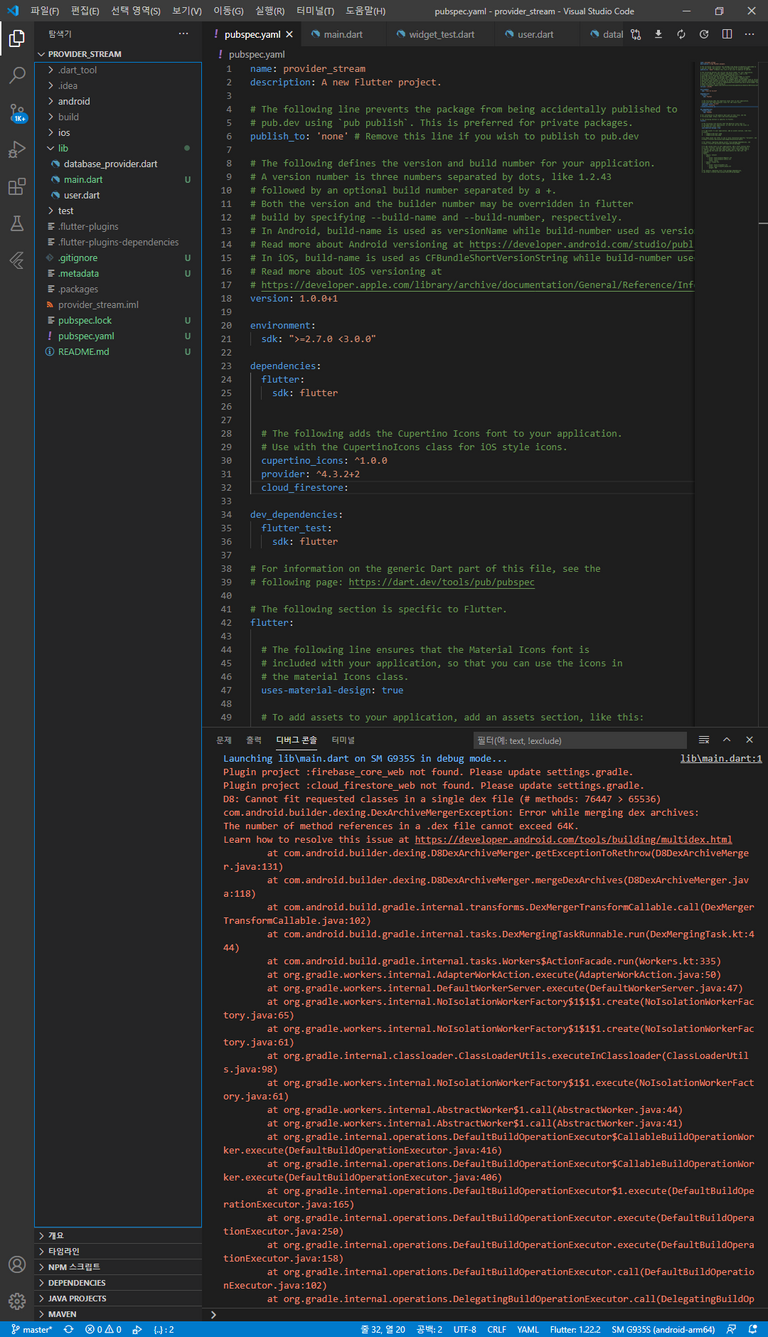The width and height of the screenshot is (768, 1337).
Task: Switch to the main.dart editor tab
Action: tap(343, 34)
